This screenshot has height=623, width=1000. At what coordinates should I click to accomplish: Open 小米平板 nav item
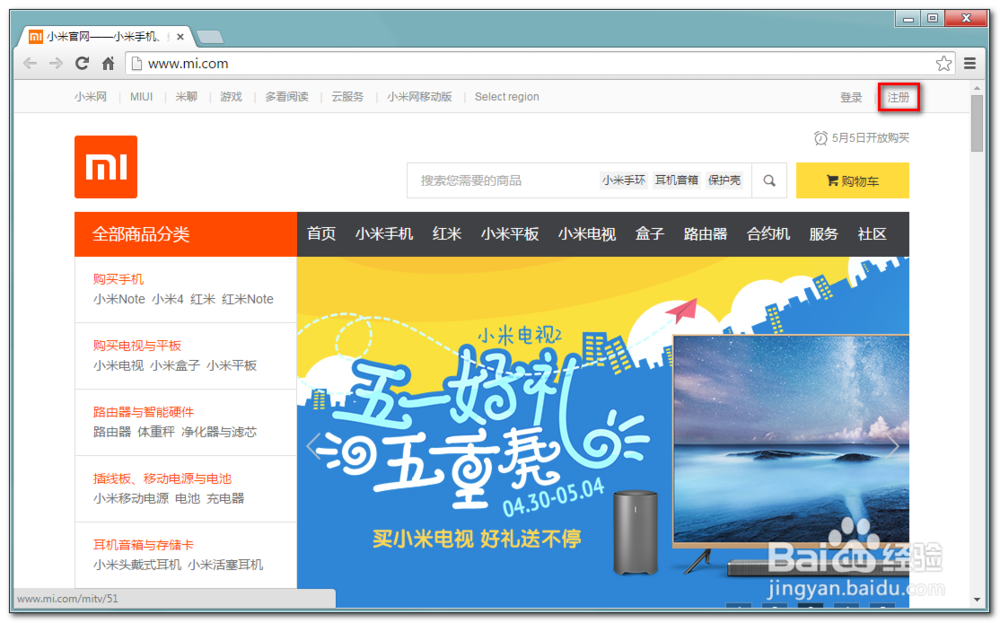tap(510, 234)
